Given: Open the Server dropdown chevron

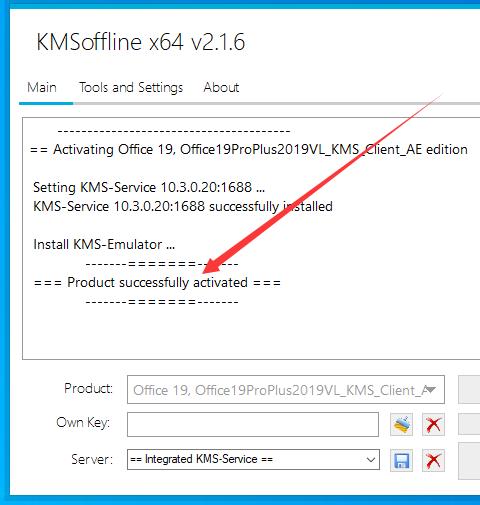Looking at the screenshot, I should pos(371,460).
